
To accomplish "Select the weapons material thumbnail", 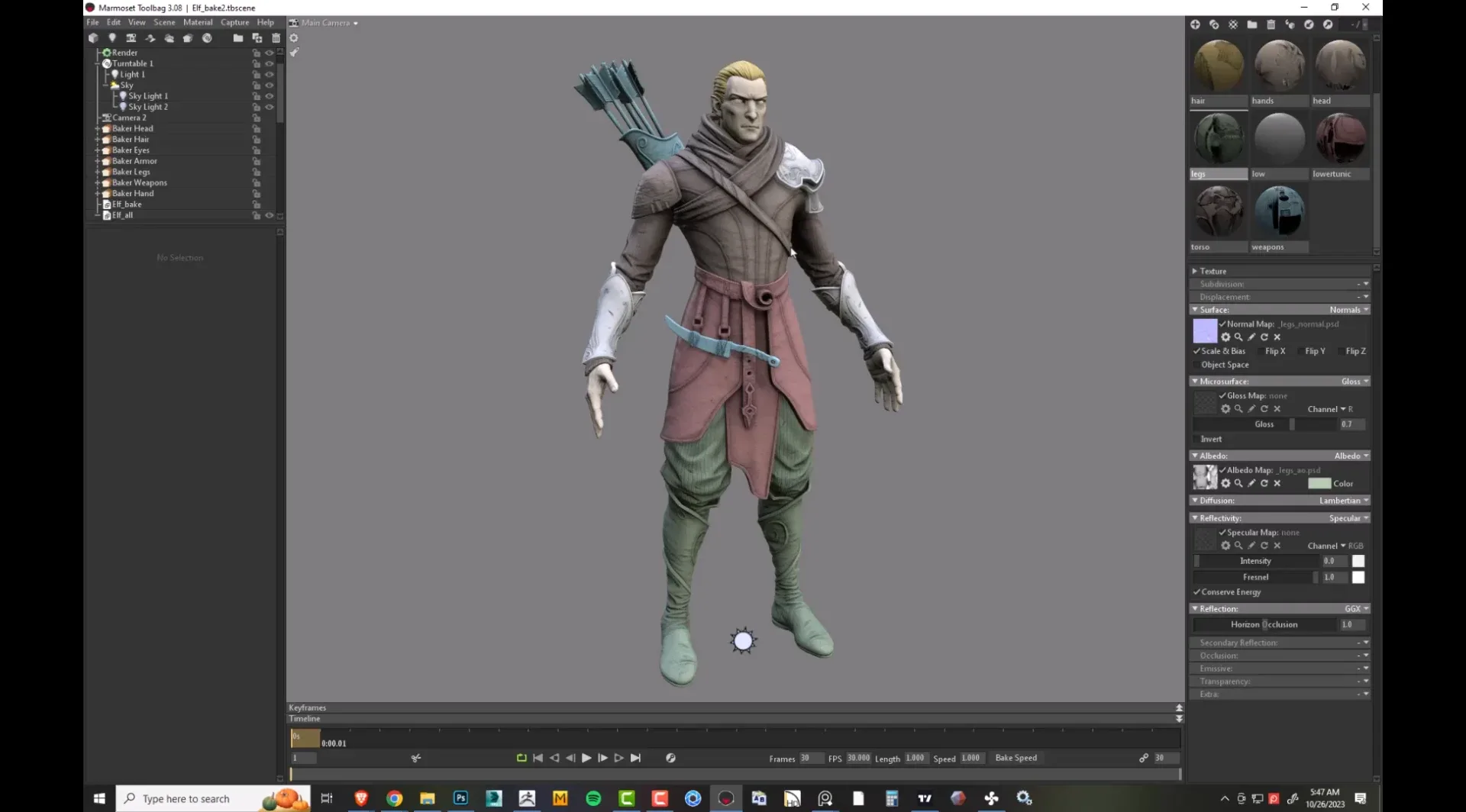I will pyautogui.click(x=1280, y=212).
